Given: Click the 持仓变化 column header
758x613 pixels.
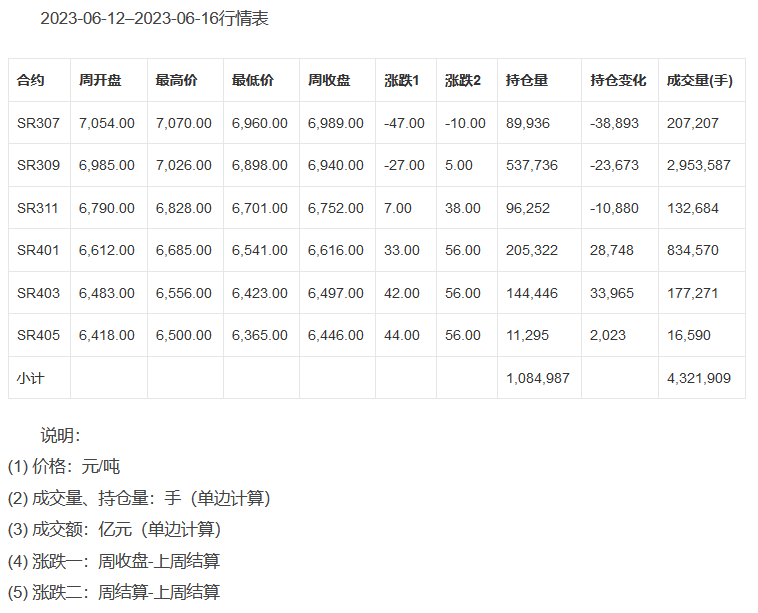Looking at the screenshot, I should 618,80.
